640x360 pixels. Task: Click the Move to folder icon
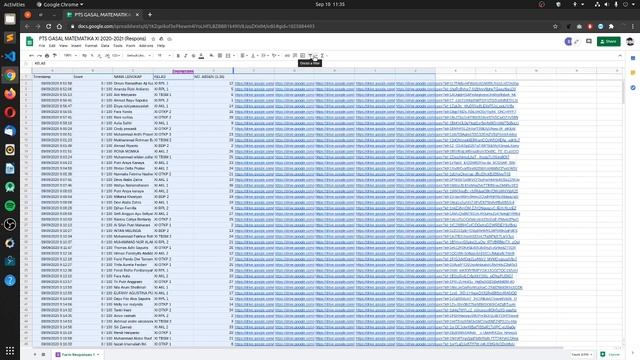click(x=161, y=39)
